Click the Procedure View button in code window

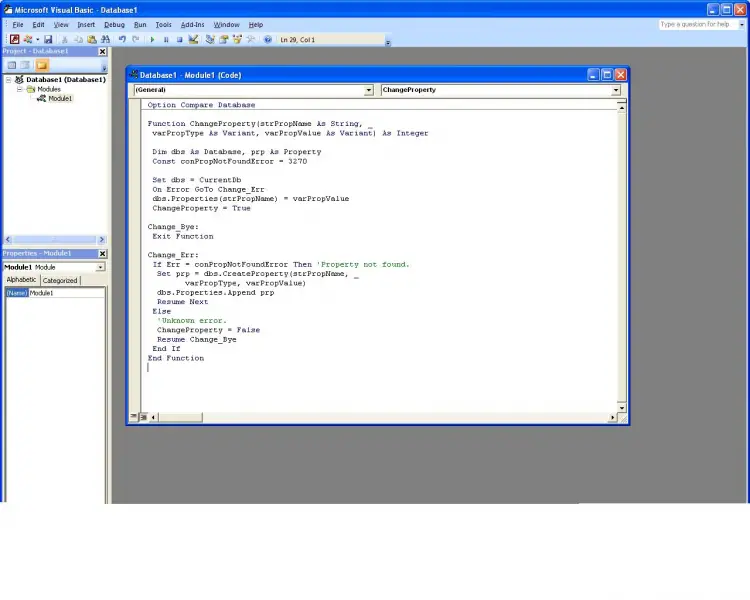[x=134, y=417]
